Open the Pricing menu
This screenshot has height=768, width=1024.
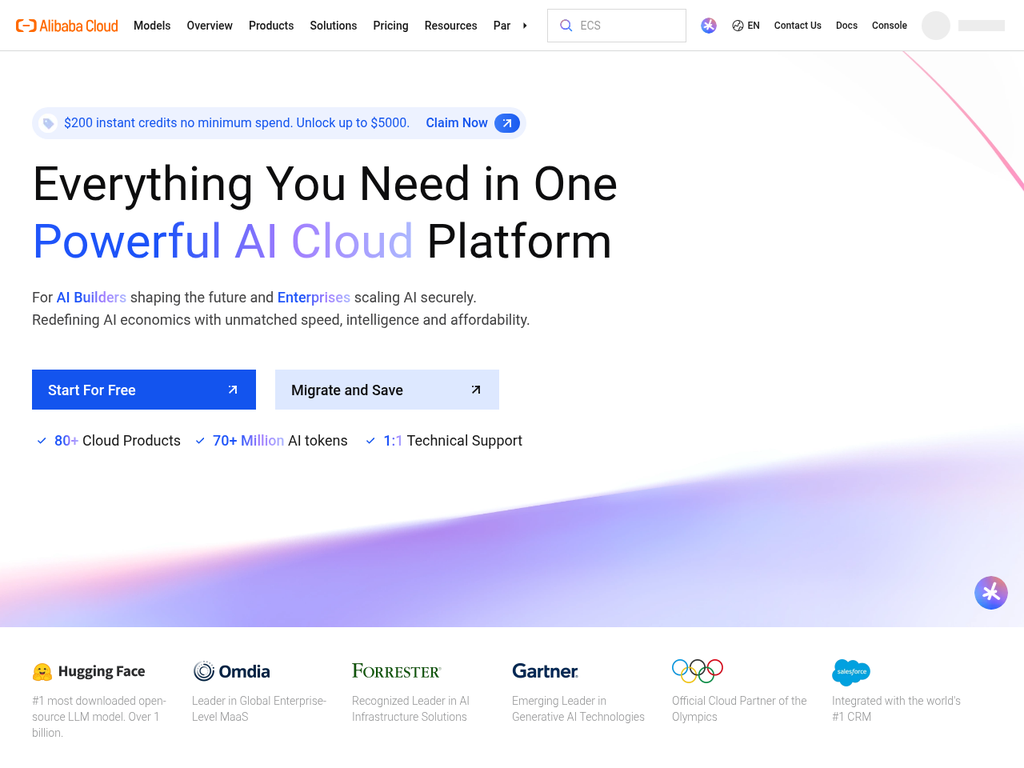(391, 25)
